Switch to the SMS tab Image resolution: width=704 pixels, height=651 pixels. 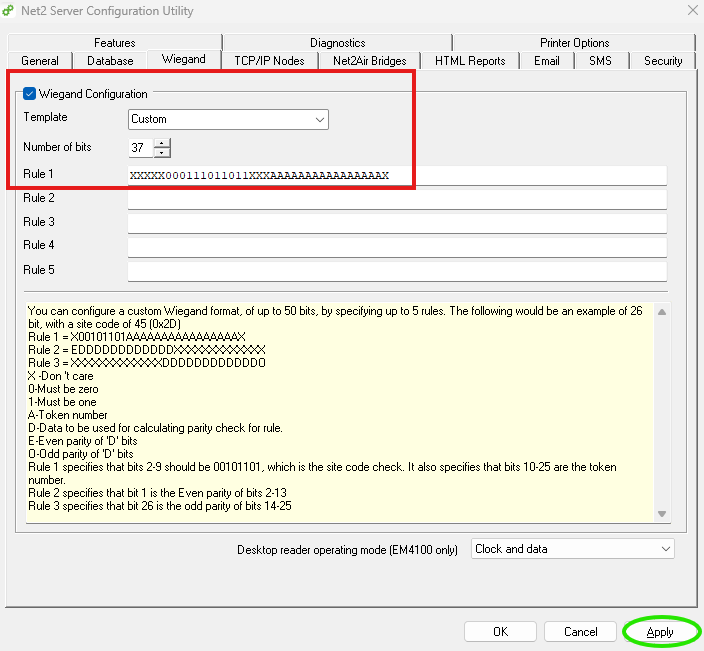pyautogui.click(x=600, y=61)
